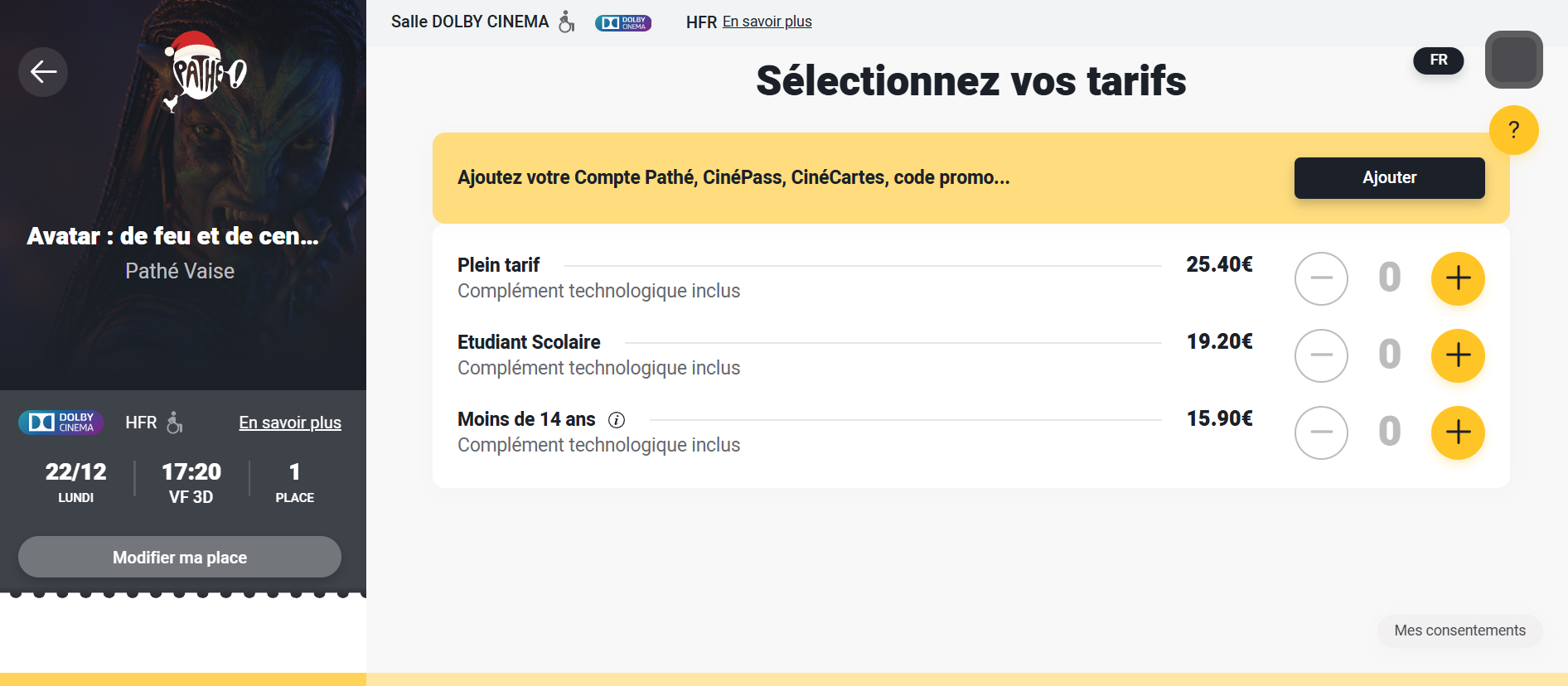Click Modifier ma place button
Viewport: 1568px width, 686px height.
(180, 558)
